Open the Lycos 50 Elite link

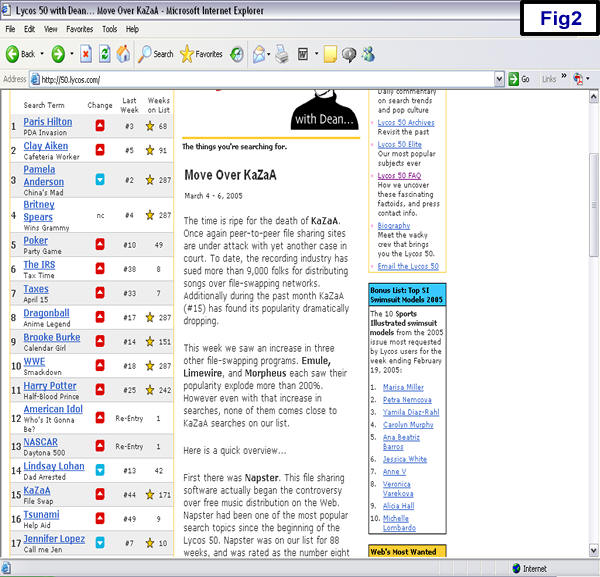click(399, 144)
